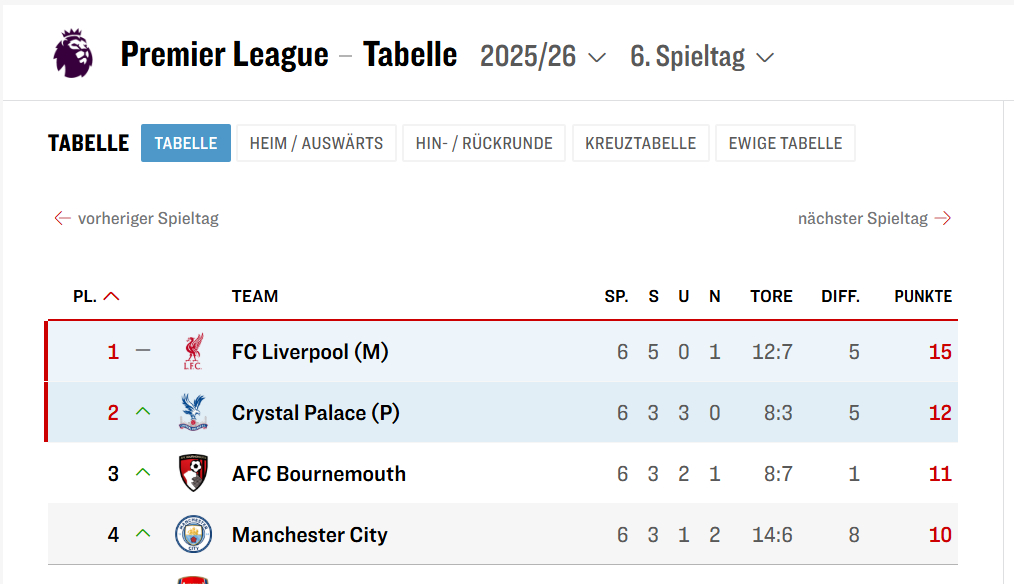Open the FC Liverpool (M) team link
1014x584 pixels.
click(x=310, y=352)
